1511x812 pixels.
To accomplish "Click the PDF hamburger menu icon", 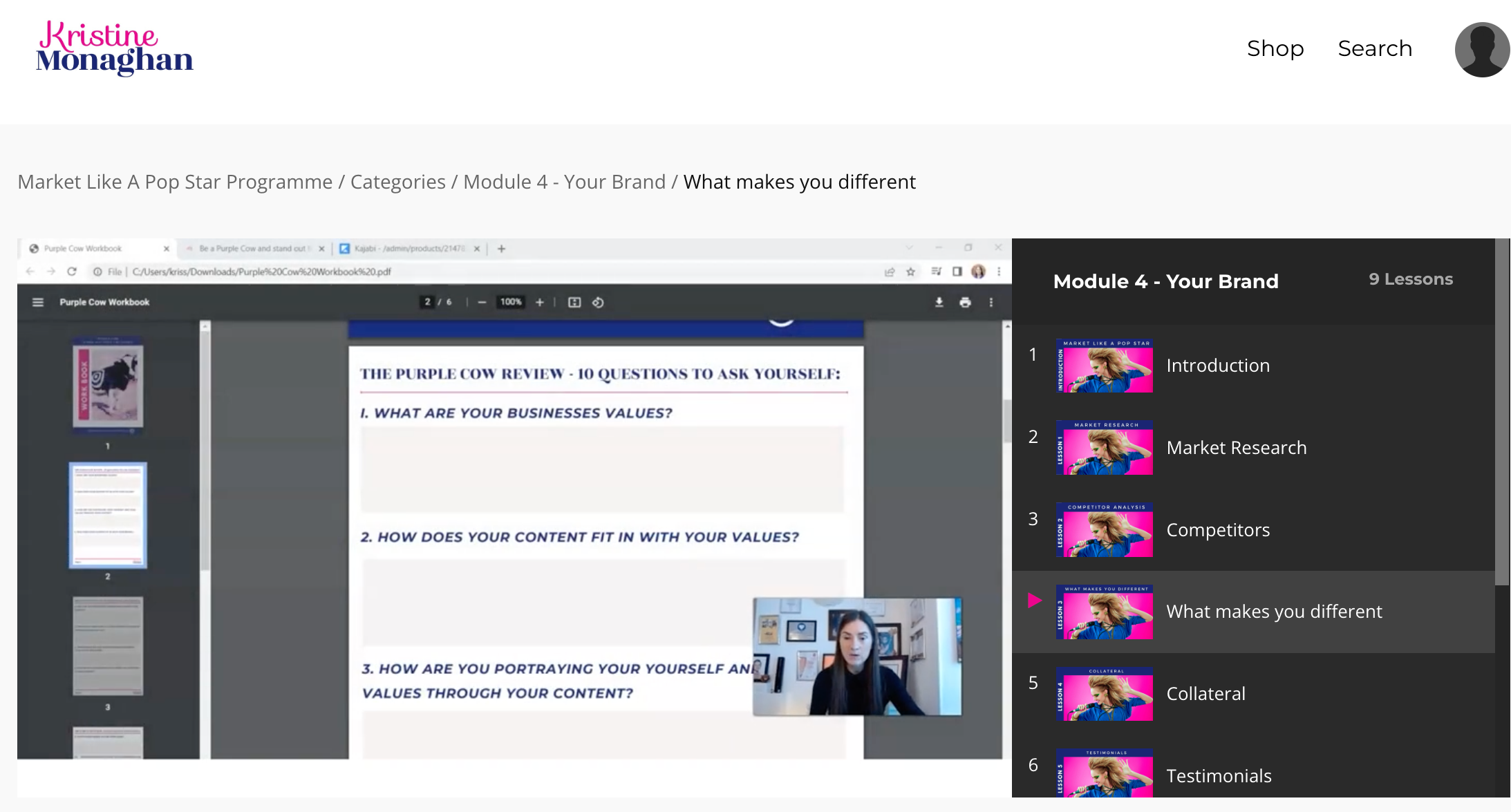I will (x=38, y=302).
